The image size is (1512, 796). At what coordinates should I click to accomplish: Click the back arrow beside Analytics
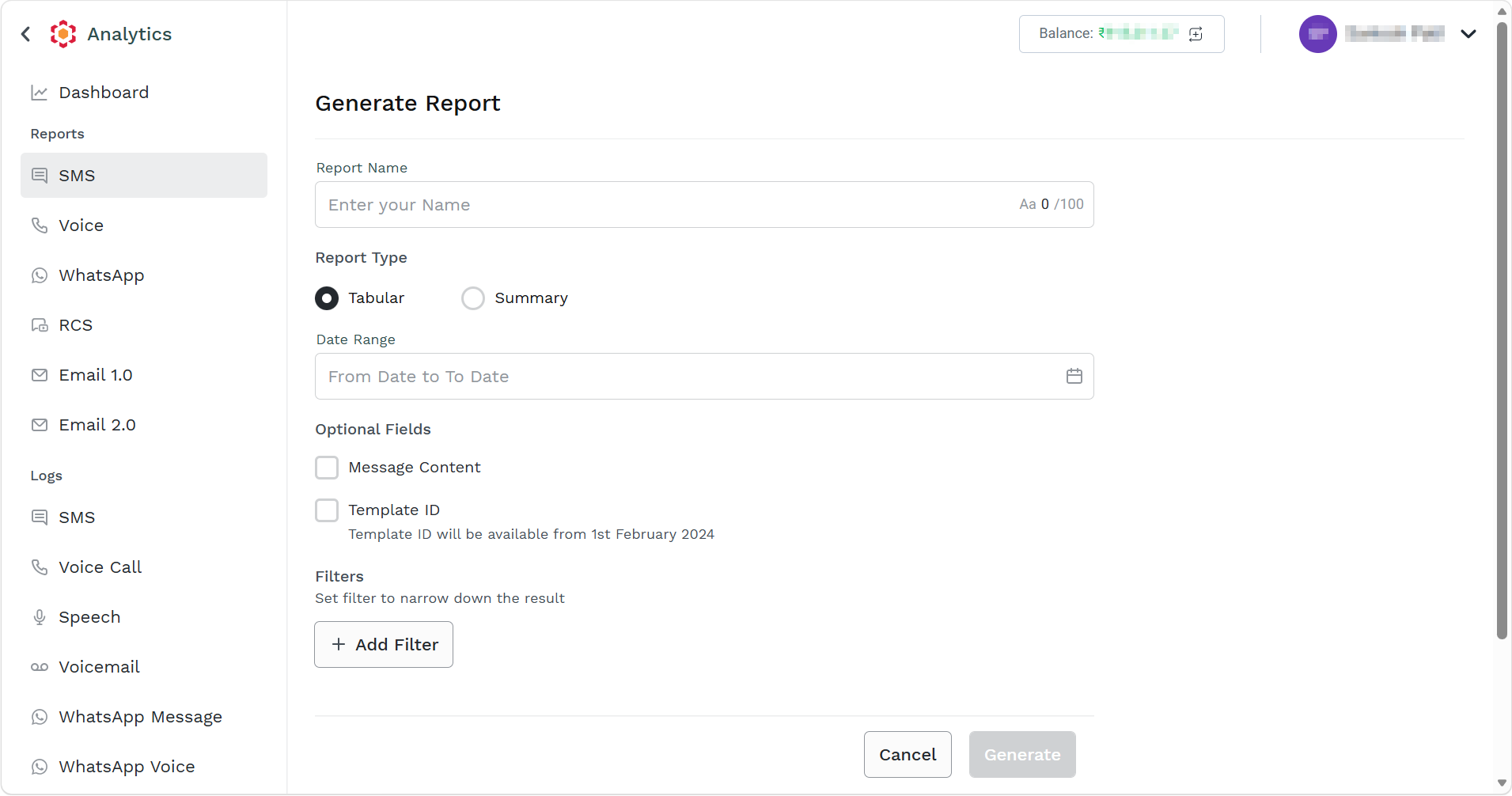tap(26, 34)
